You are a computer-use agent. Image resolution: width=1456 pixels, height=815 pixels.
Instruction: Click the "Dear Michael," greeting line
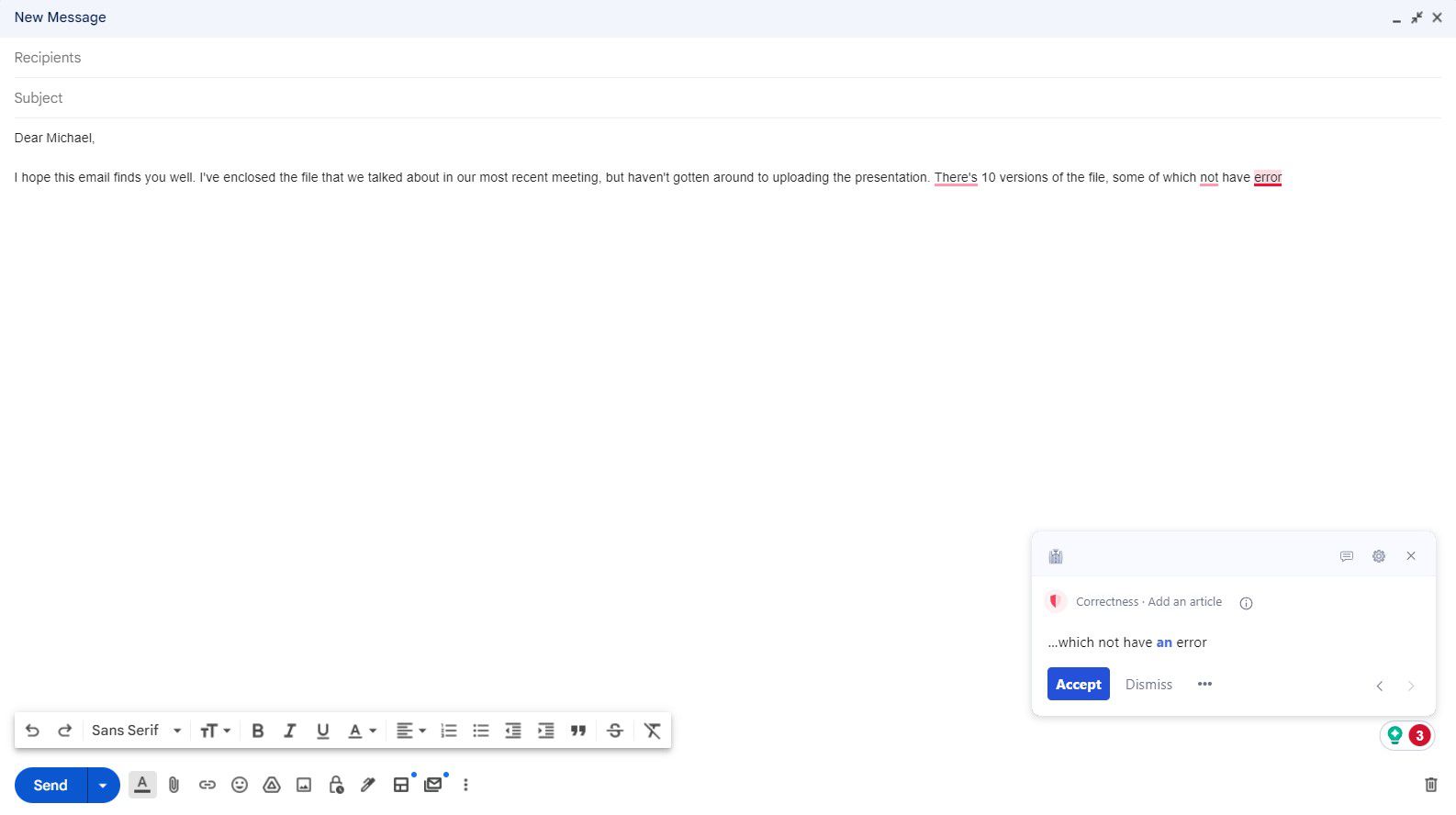pyautogui.click(x=54, y=138)
